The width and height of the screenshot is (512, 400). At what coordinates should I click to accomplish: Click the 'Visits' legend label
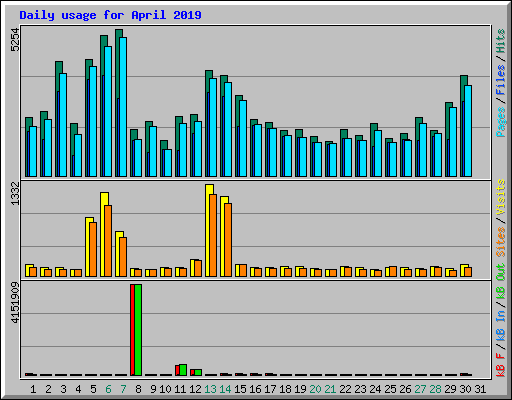click(500, 197)
